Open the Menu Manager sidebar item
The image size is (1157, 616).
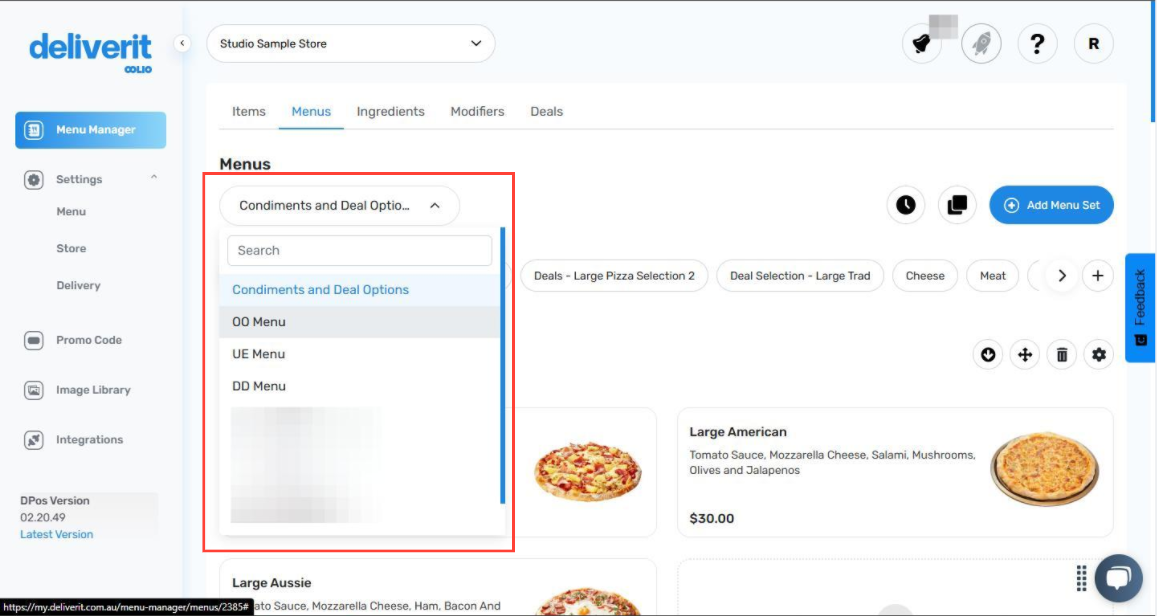90,130
